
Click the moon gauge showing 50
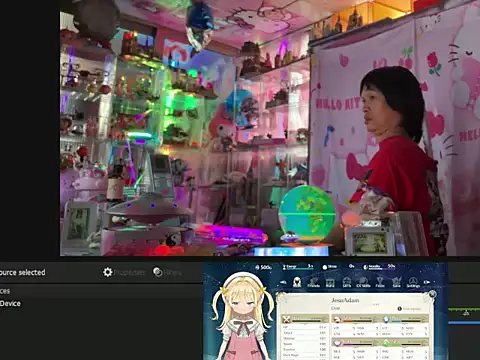click(379, 267)
